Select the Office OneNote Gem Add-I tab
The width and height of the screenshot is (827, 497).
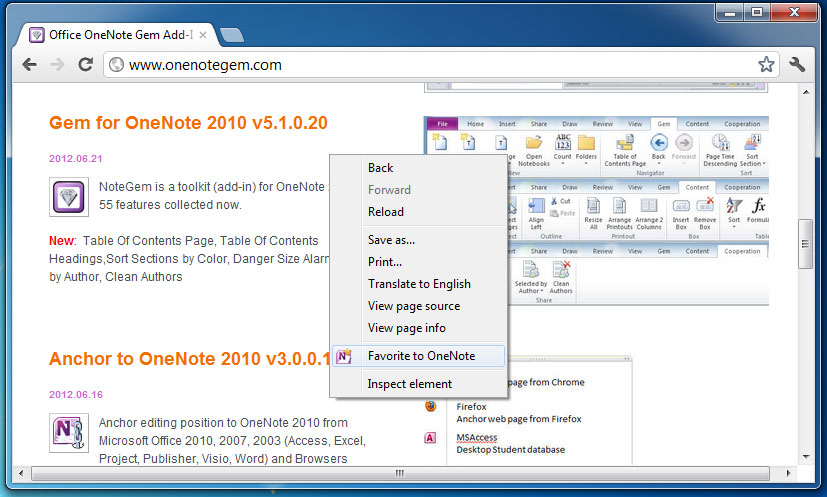pos(117,35)
